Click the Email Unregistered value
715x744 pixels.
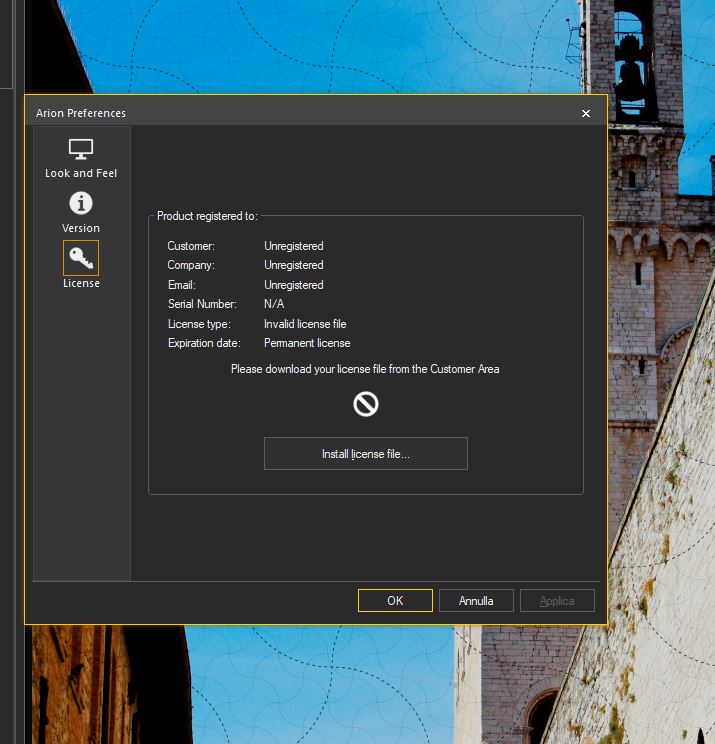pyautogui.click(x=294, y=285)
